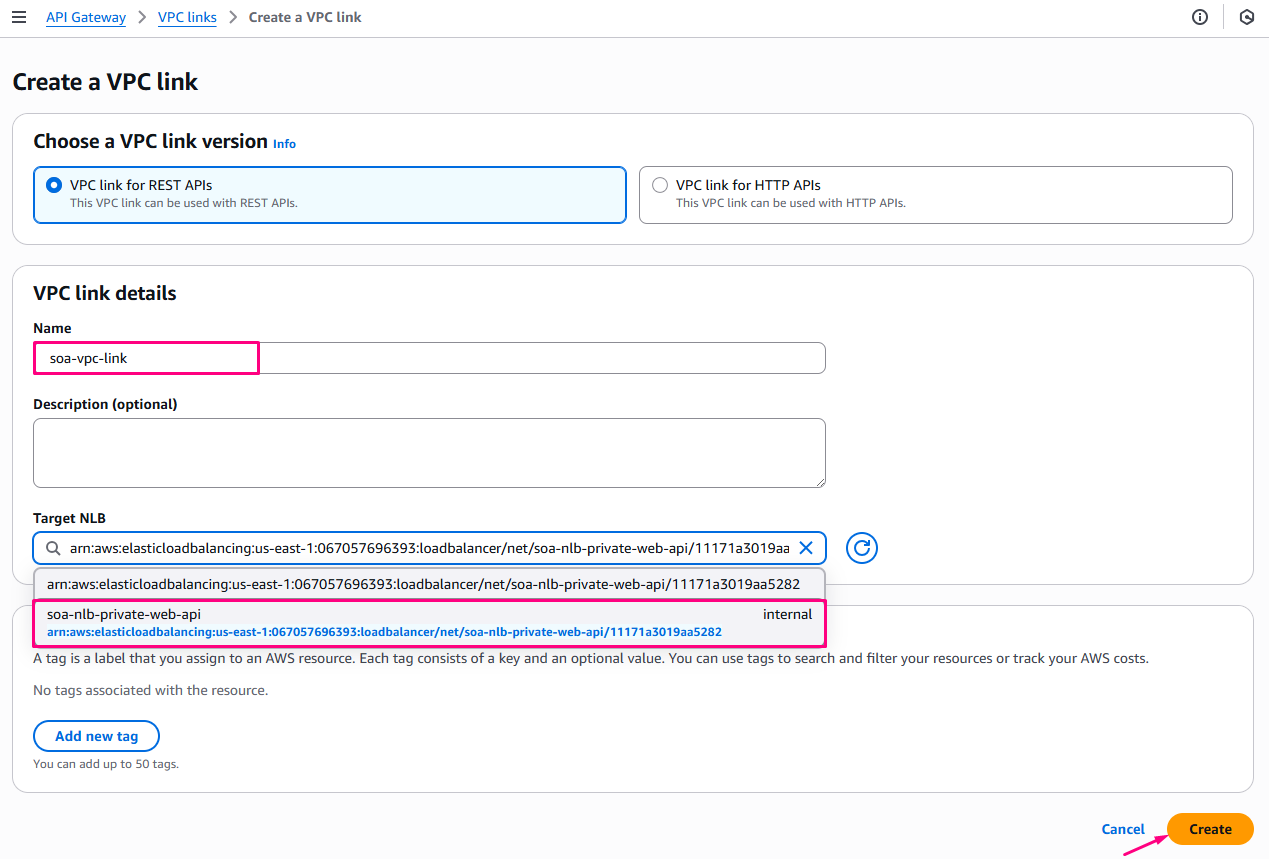Click the magnifier icon in Target NLB
This screenshot has height=859, width=1269.
click(53, 548)
